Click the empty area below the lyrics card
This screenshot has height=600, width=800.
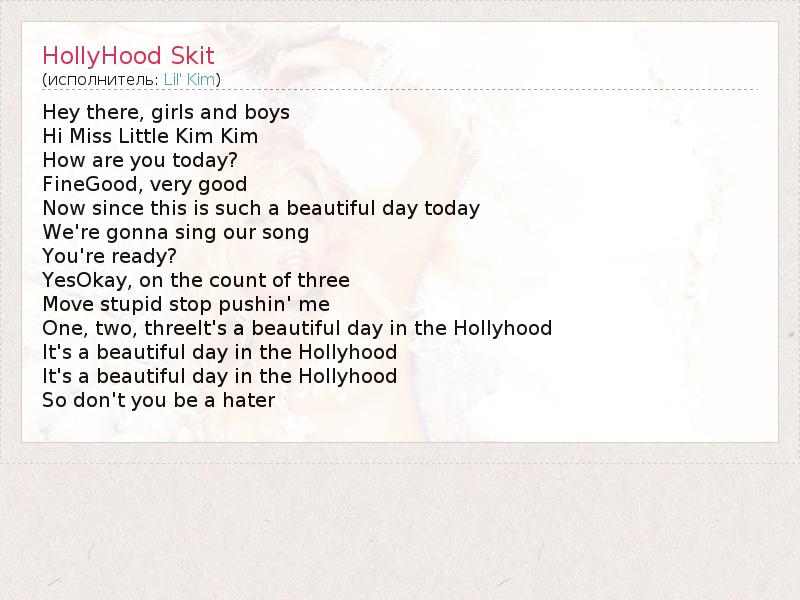[400, 530]
